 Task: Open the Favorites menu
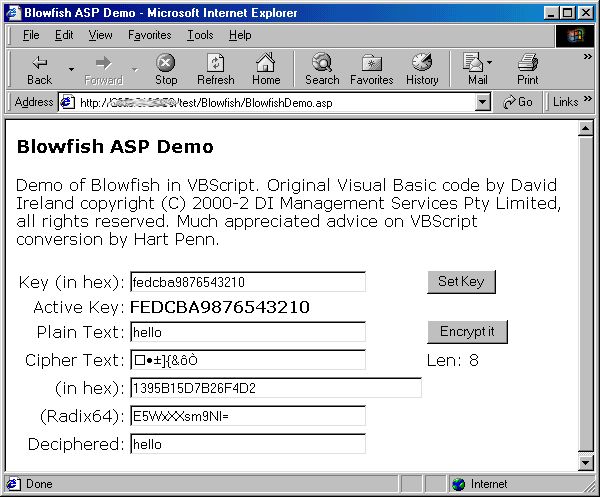click(150, 35)
